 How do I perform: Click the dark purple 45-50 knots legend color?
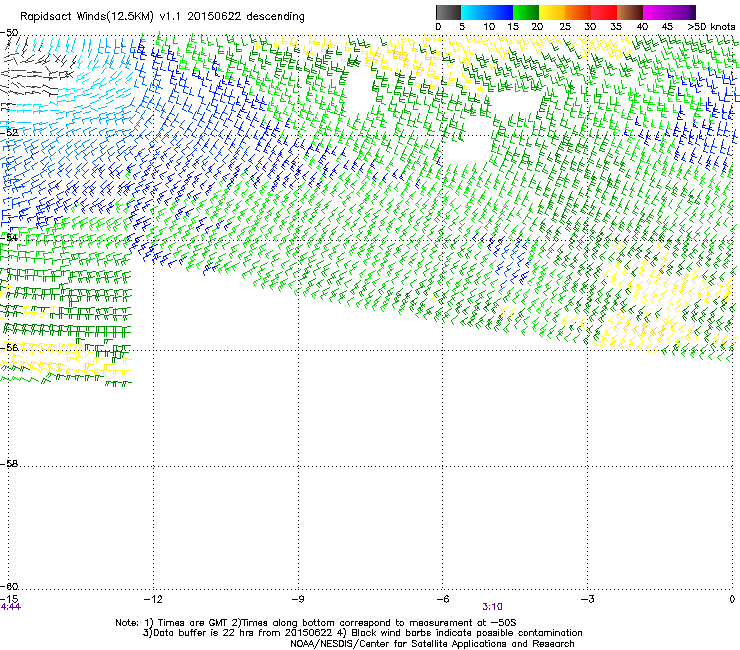[x=682, y=12]
